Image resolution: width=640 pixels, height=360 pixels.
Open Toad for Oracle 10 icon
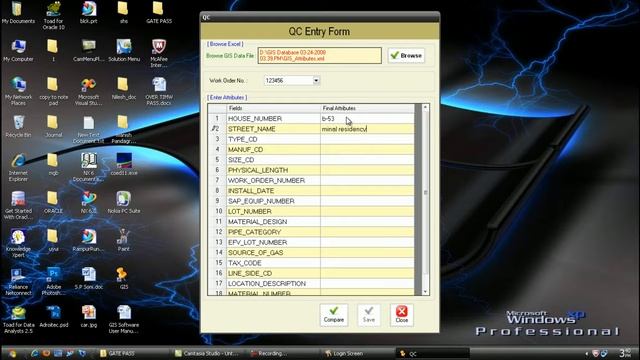53,16
